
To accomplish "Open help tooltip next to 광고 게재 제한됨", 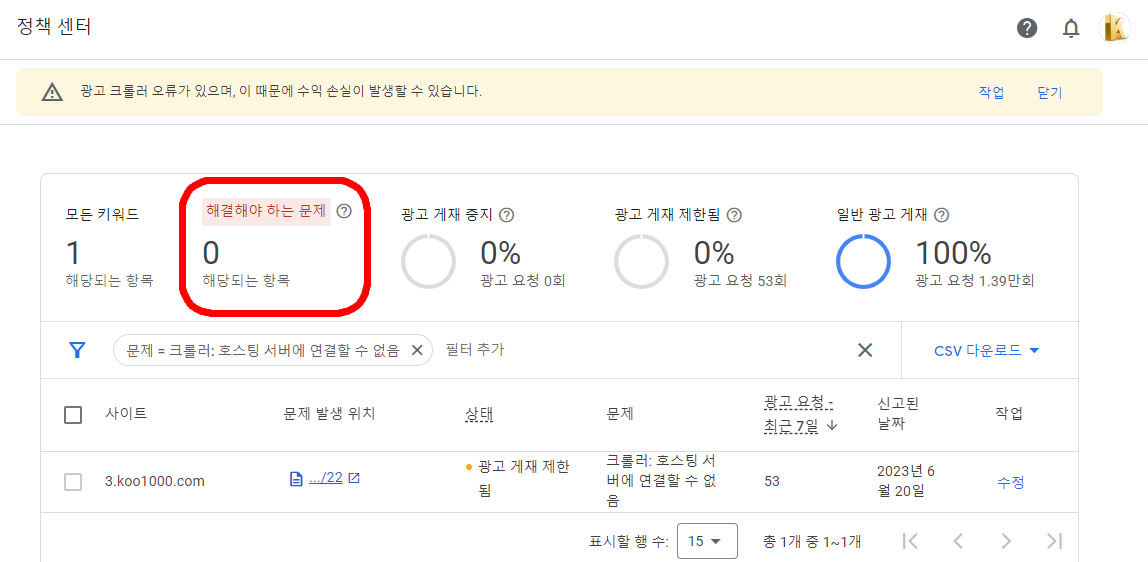I will pos(734,215).
